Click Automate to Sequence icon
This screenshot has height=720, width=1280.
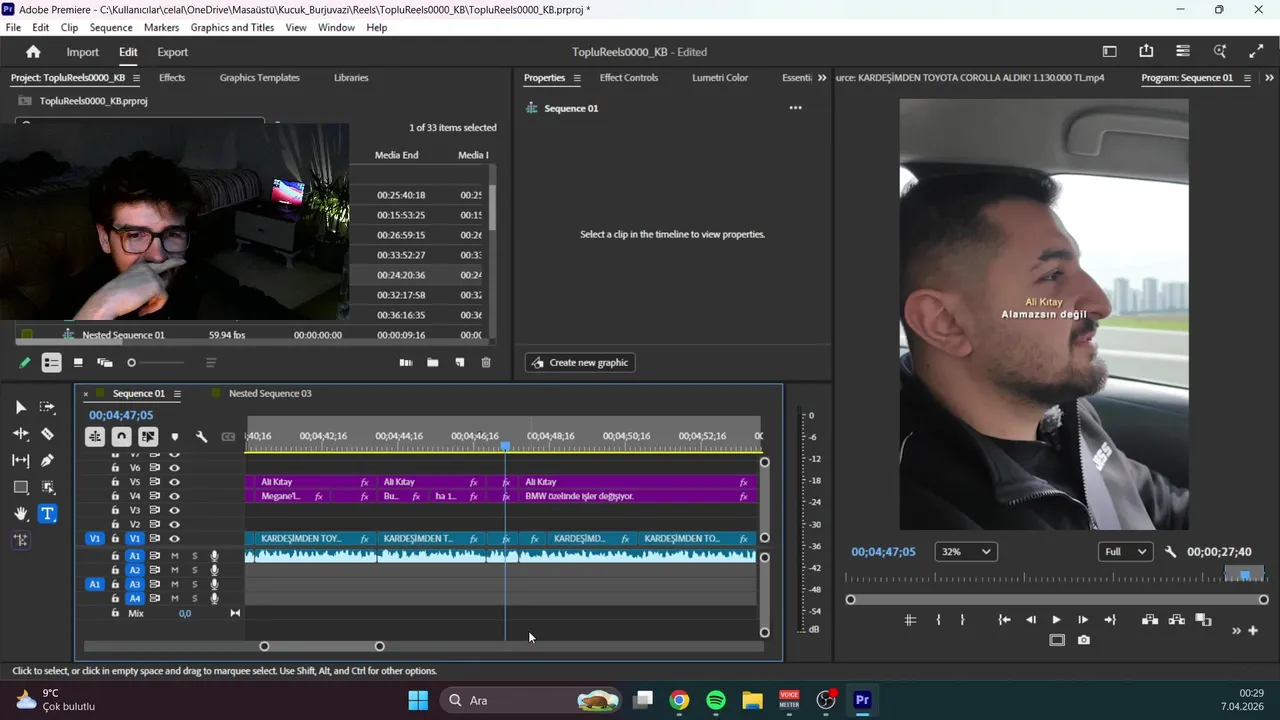click(406, 363)
